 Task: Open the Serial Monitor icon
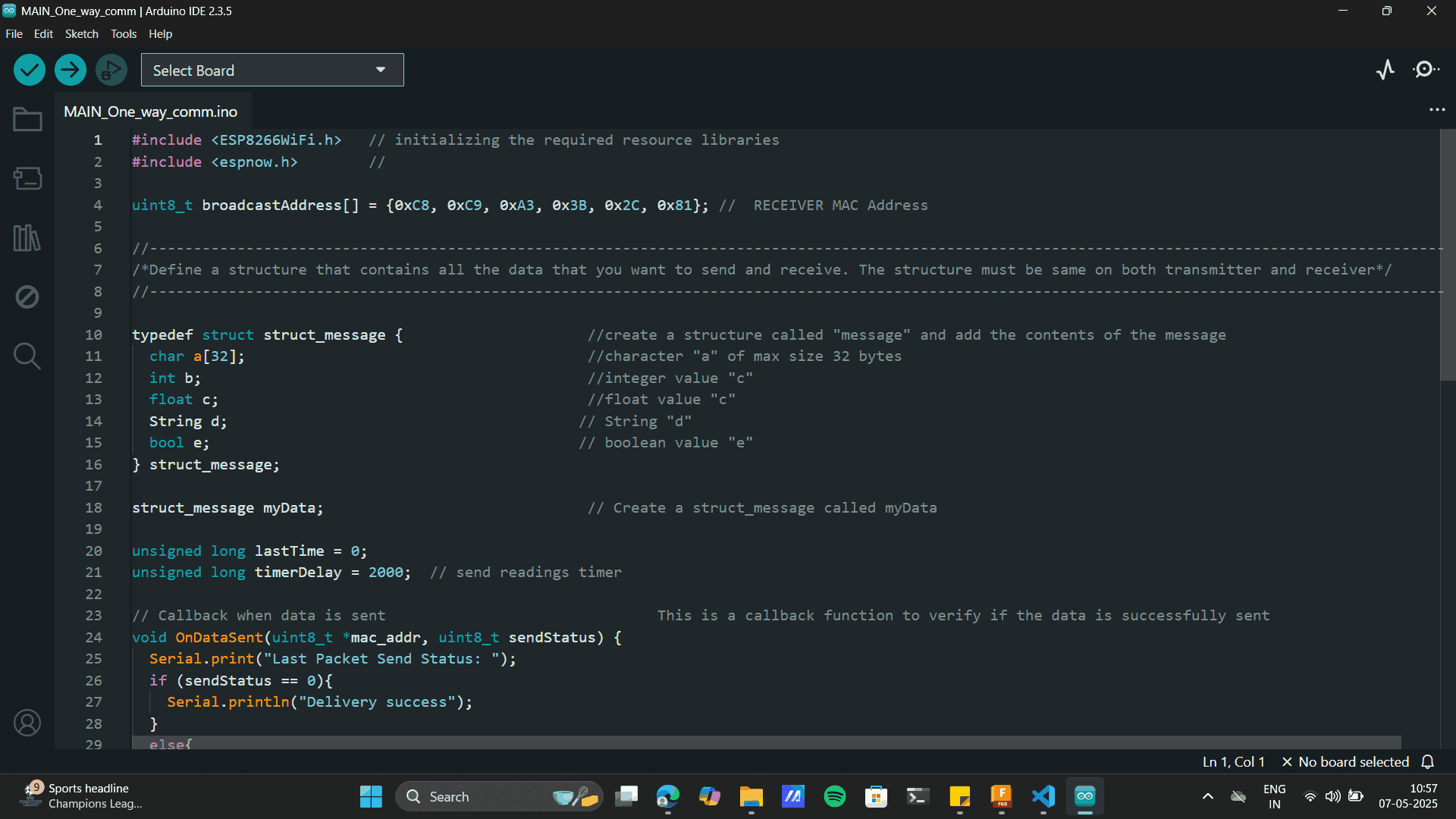click(x=1426, y=70)
